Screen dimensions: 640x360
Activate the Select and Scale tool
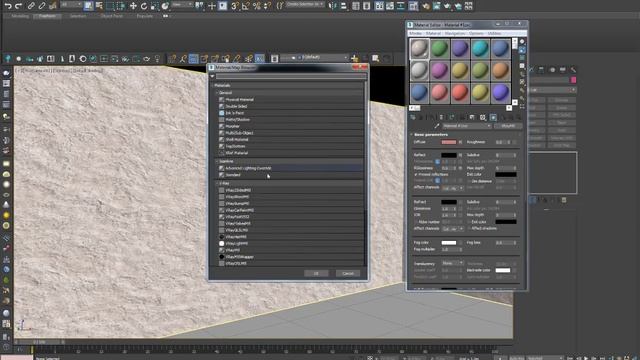(155, 6)
